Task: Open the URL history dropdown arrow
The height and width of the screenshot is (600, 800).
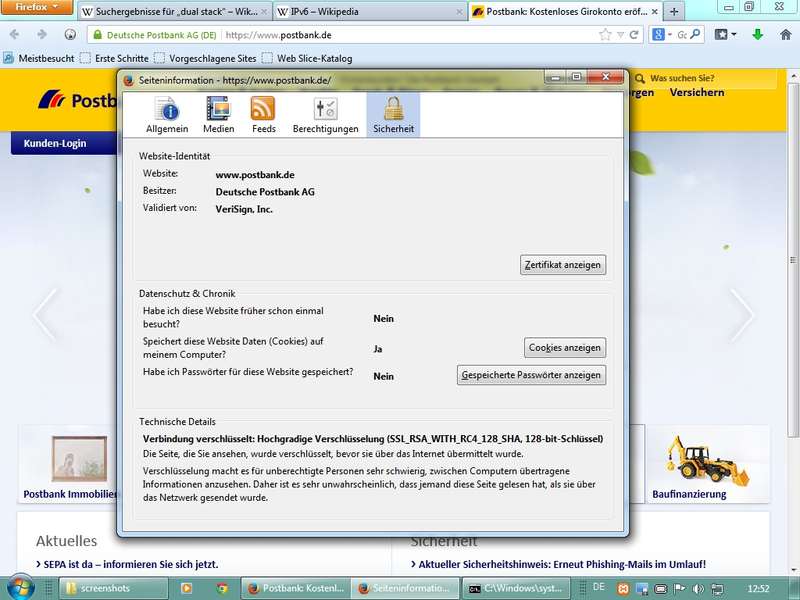Action: point(620,34)
